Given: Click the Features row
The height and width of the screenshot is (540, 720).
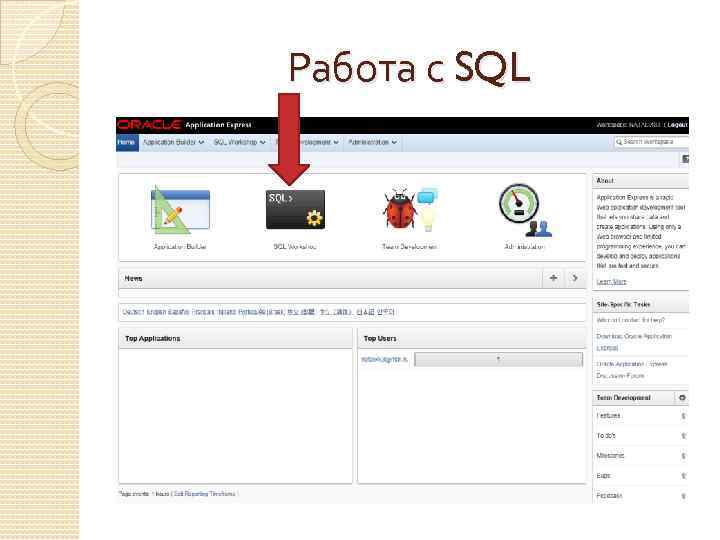Looking at the screenshot, I should [641, 416].
